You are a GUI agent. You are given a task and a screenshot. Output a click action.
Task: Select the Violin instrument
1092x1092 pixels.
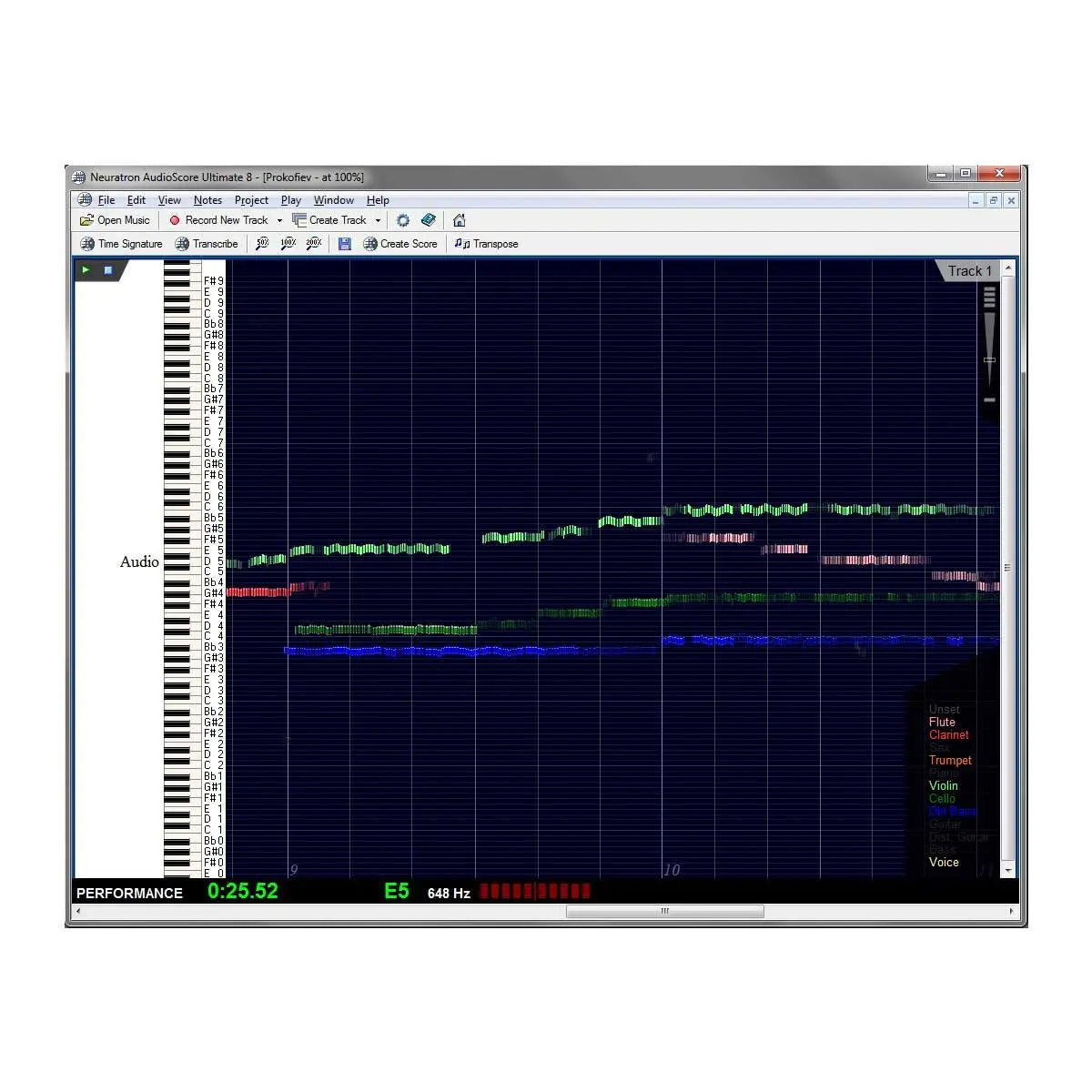pyautogui.click(x=943, y=785)
